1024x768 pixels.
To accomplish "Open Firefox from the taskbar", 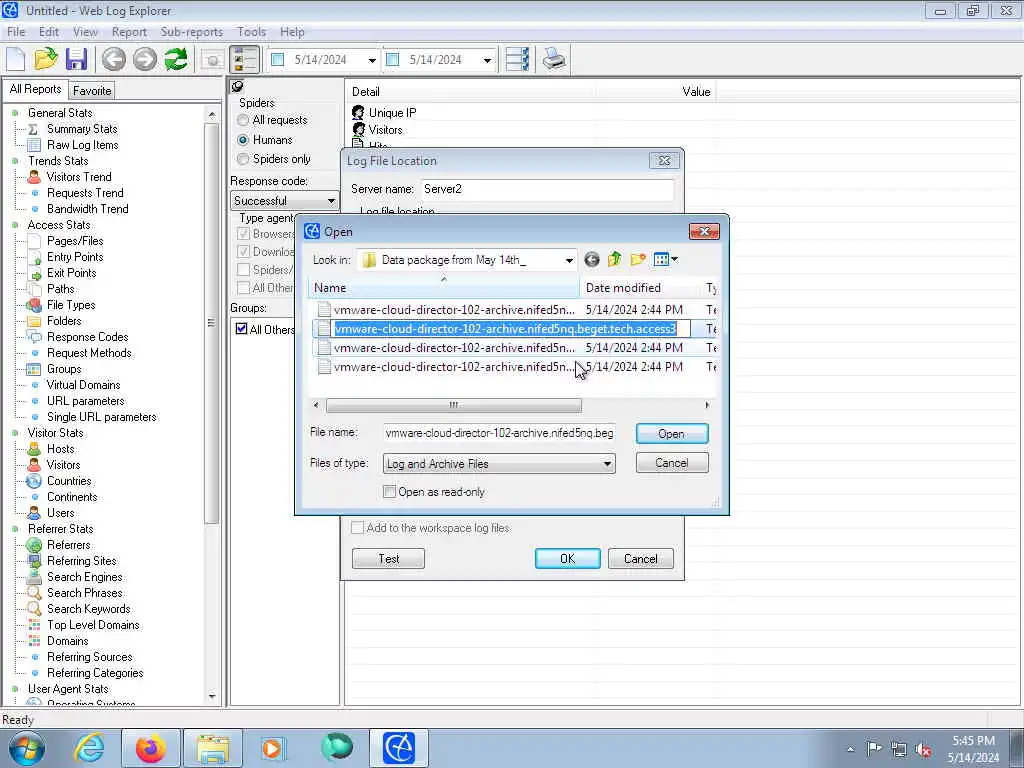I will 151,748.
